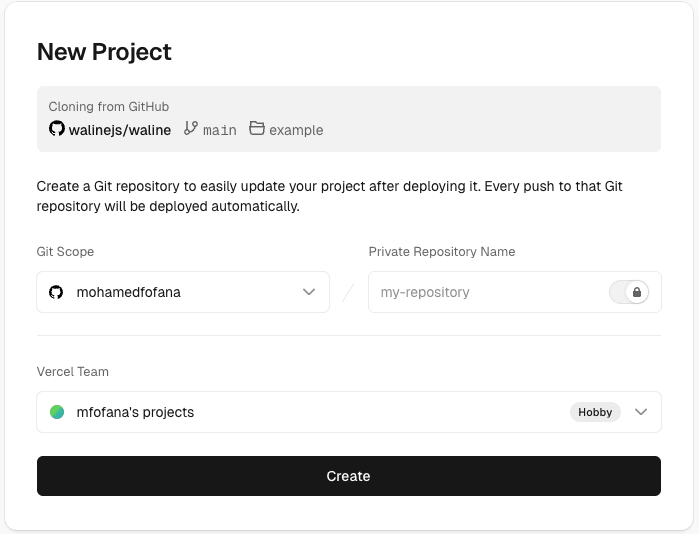Click the Git Scope label
This screenshot has height=534, width=699.
pos(65,252)
